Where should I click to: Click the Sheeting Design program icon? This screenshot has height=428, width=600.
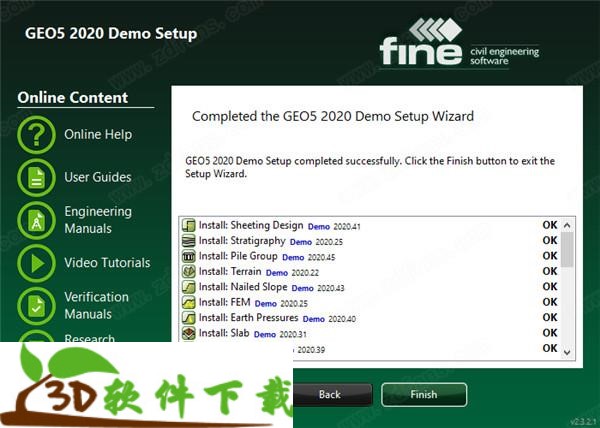click(189, 225)
